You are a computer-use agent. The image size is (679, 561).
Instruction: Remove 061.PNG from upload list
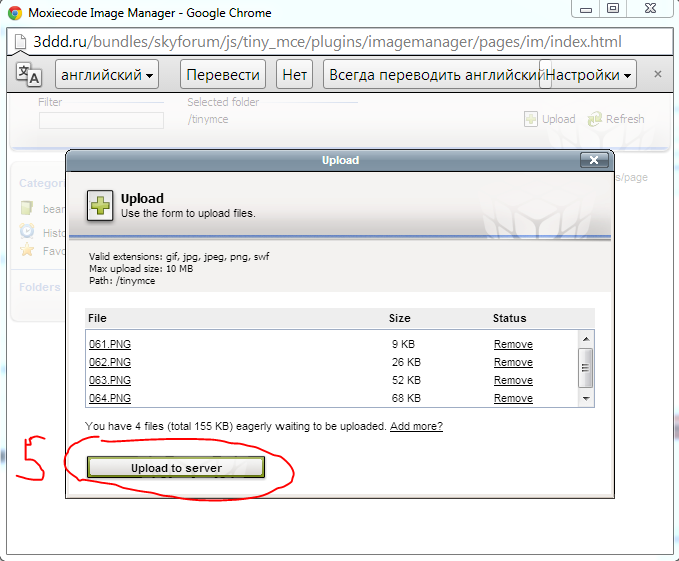(513, 344)
